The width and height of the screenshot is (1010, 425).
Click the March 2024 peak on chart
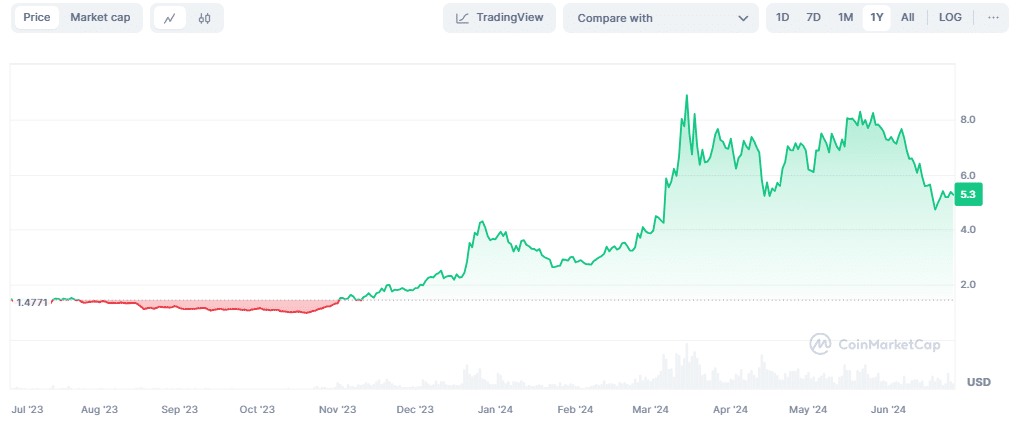[686, 97]
